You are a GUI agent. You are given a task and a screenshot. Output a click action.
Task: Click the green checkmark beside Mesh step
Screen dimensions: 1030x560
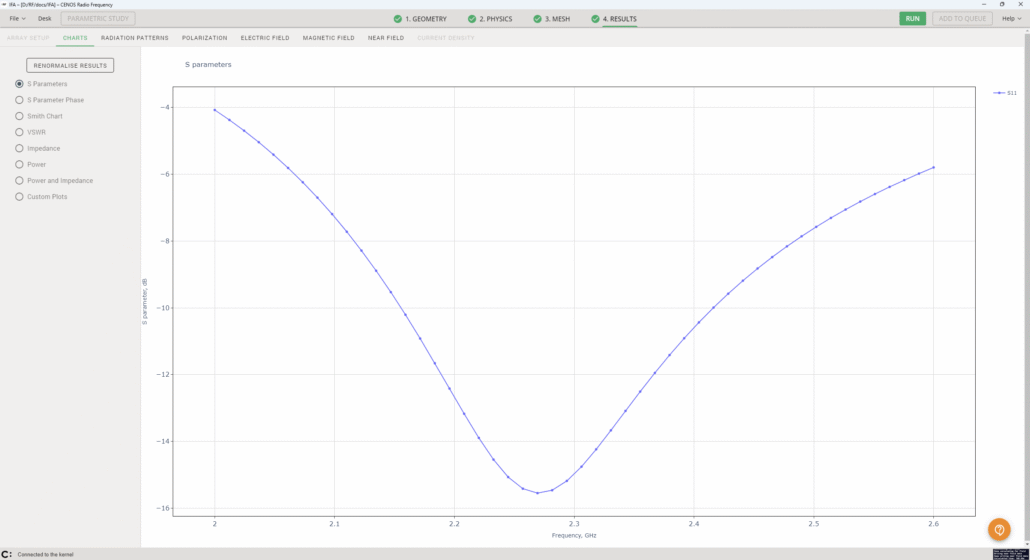537,19
